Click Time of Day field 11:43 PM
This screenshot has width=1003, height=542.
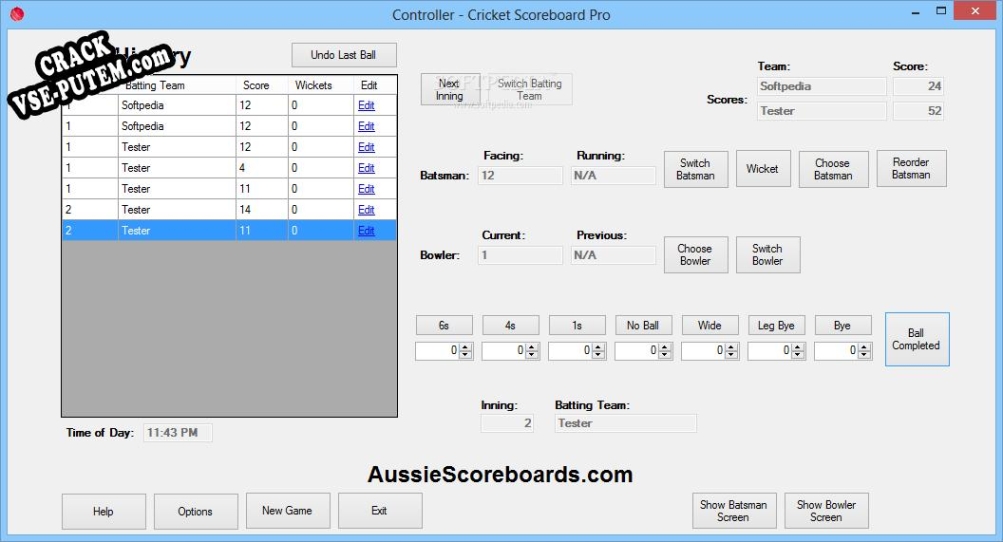point(177,433)
